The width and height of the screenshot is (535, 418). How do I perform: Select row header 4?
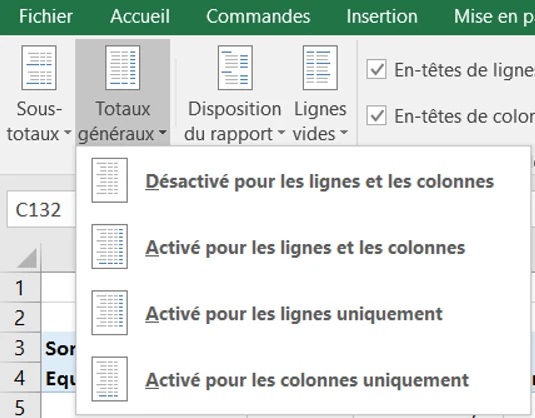point(20,377)
